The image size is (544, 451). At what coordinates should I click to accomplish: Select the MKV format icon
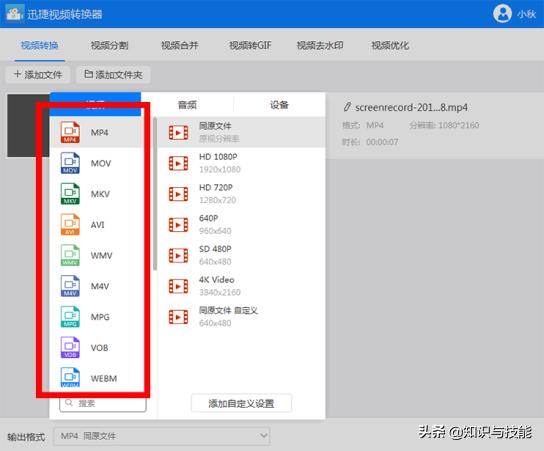tap(70, 194)
